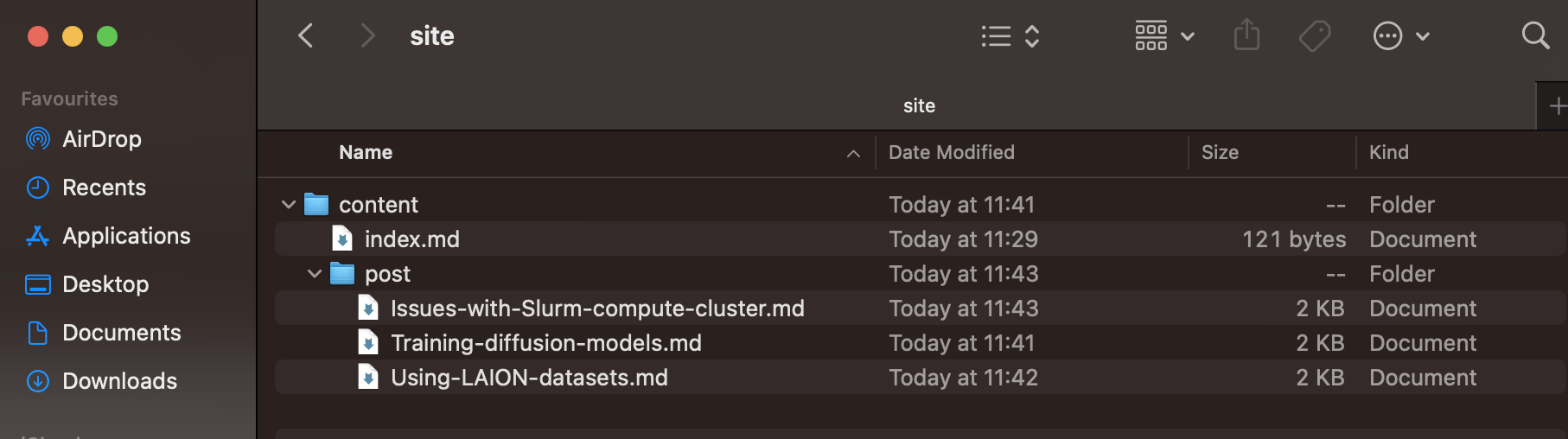Open the ellipsis action menu
The image size is (1568, 439).
[x=1401, y=36]
